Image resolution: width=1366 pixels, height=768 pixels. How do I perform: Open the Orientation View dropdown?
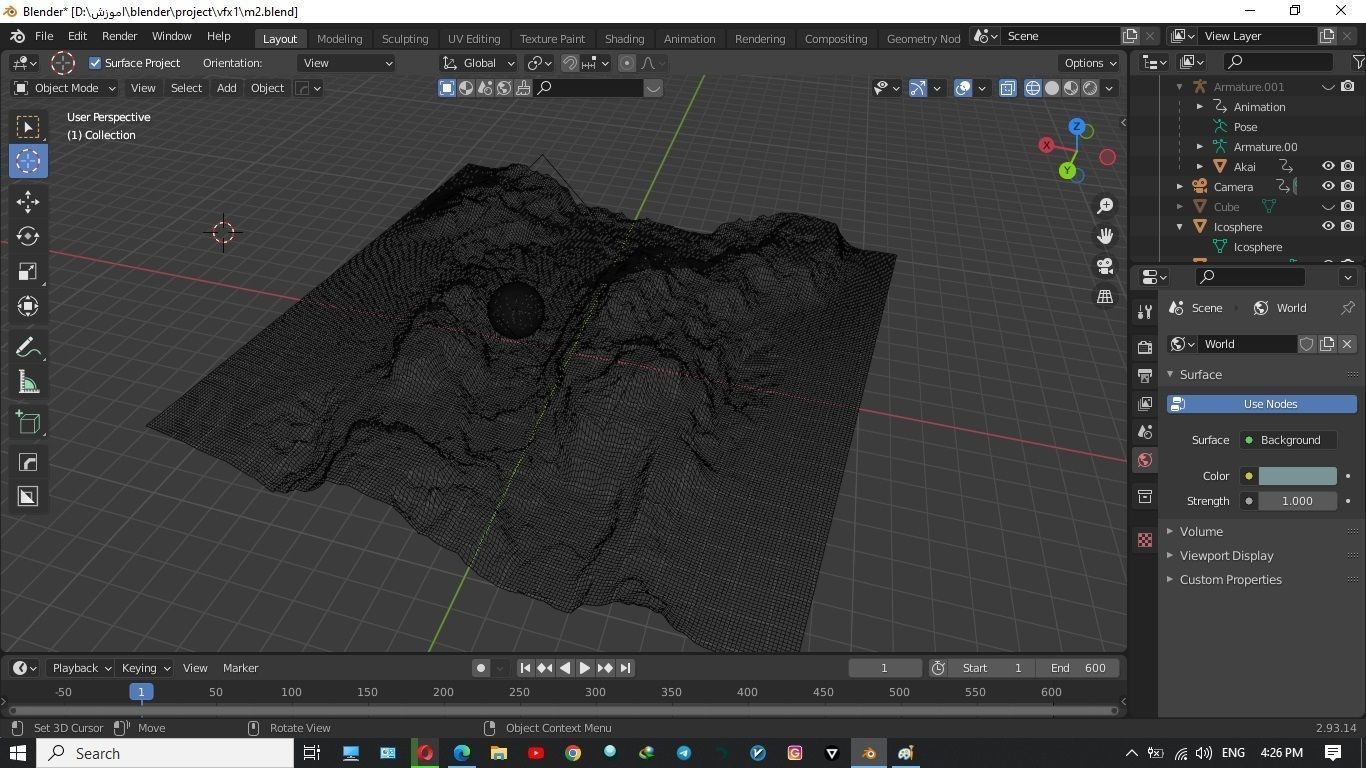346,63
